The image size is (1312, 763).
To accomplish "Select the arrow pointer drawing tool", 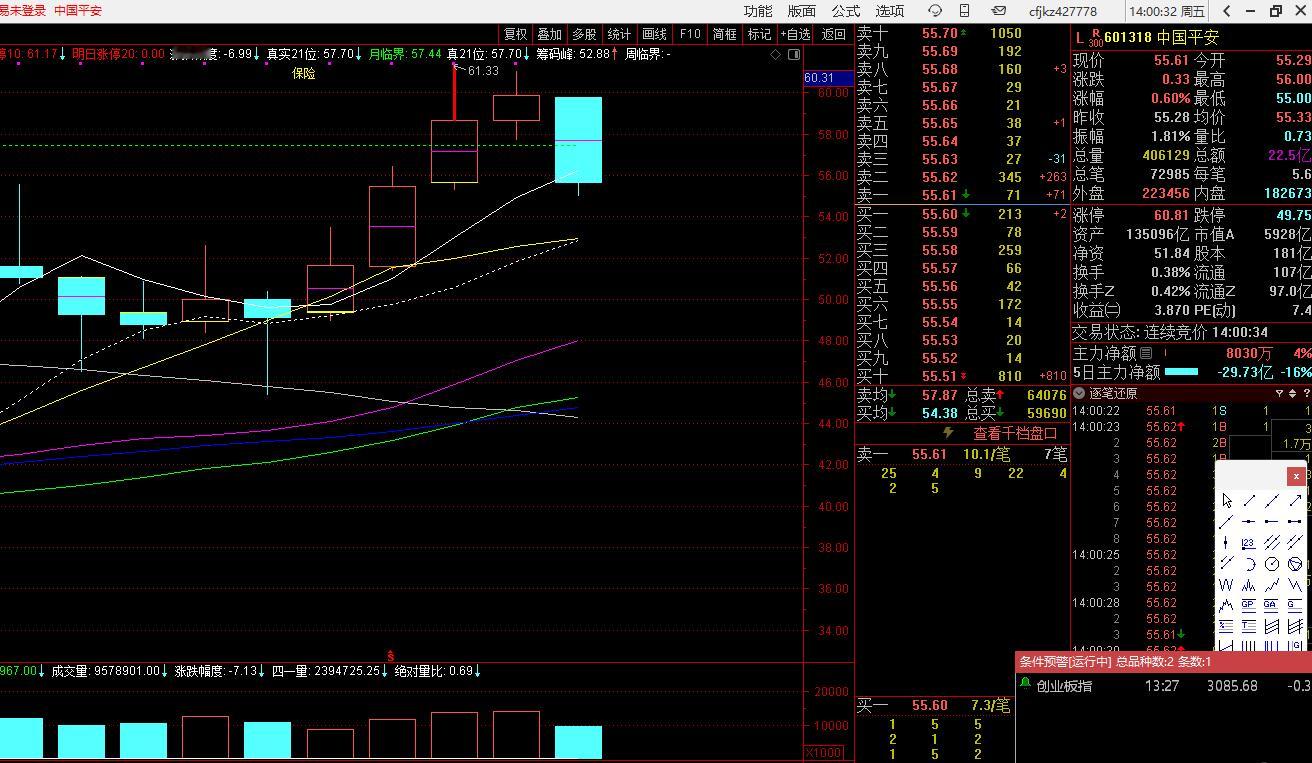I will 1227,501.
